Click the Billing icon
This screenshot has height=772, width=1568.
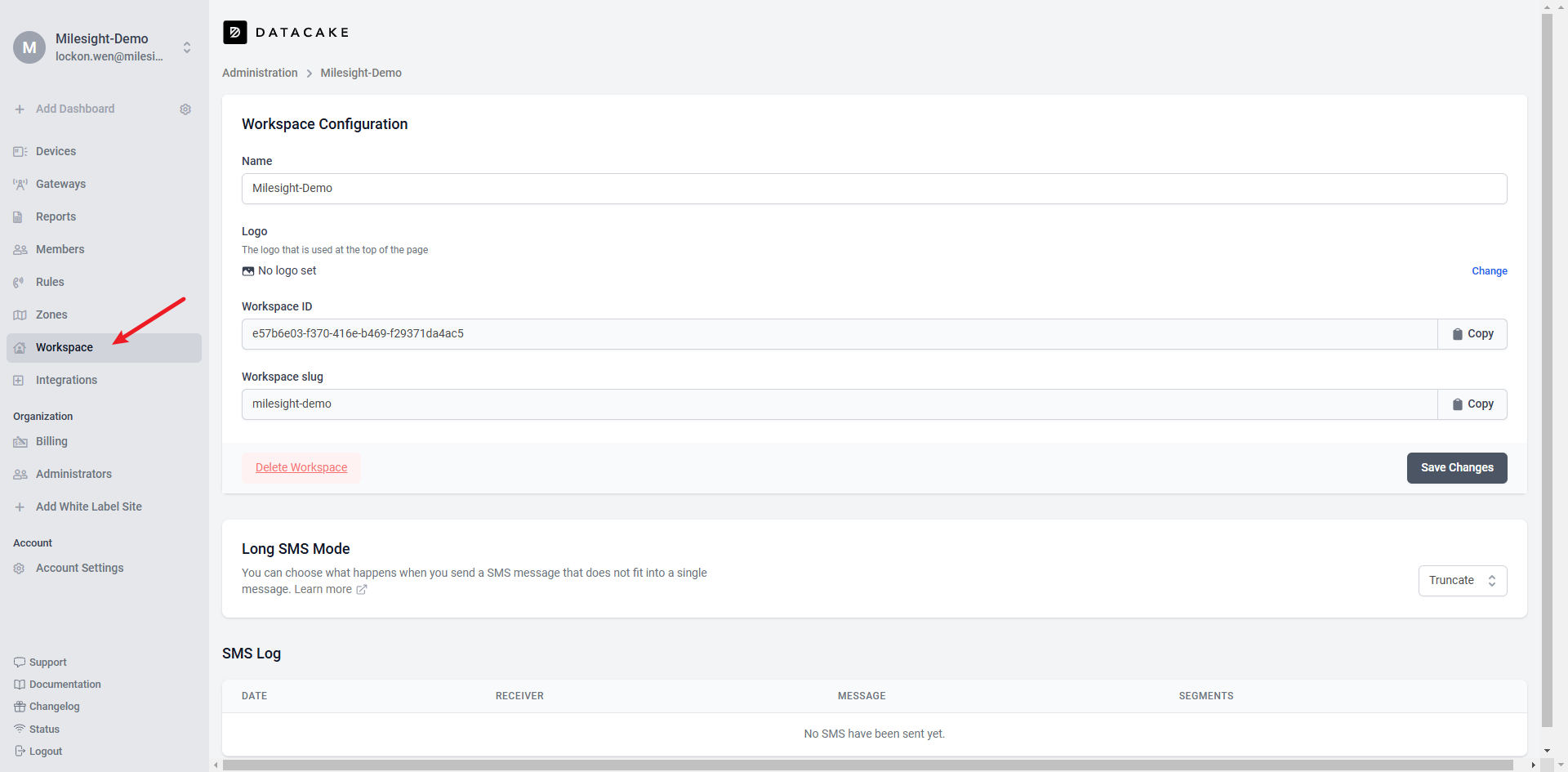tap(20, 442)
